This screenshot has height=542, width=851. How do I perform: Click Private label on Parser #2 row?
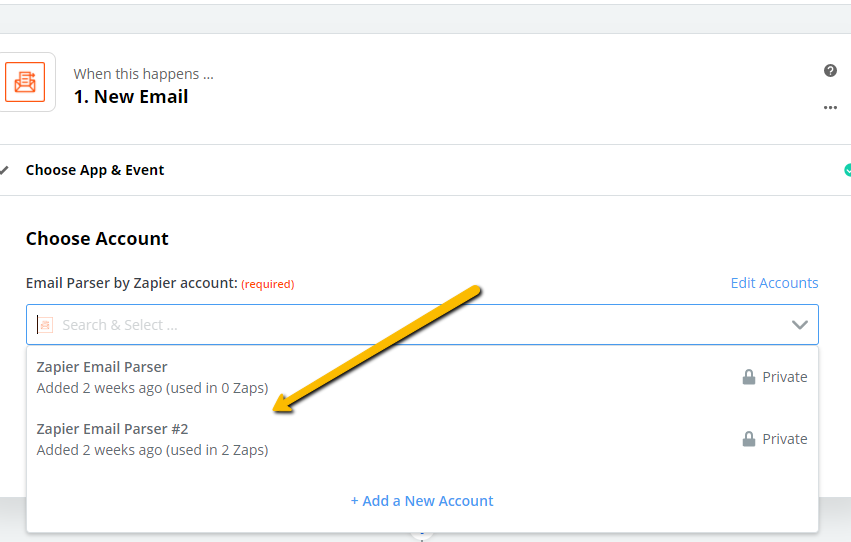point(785,439)
